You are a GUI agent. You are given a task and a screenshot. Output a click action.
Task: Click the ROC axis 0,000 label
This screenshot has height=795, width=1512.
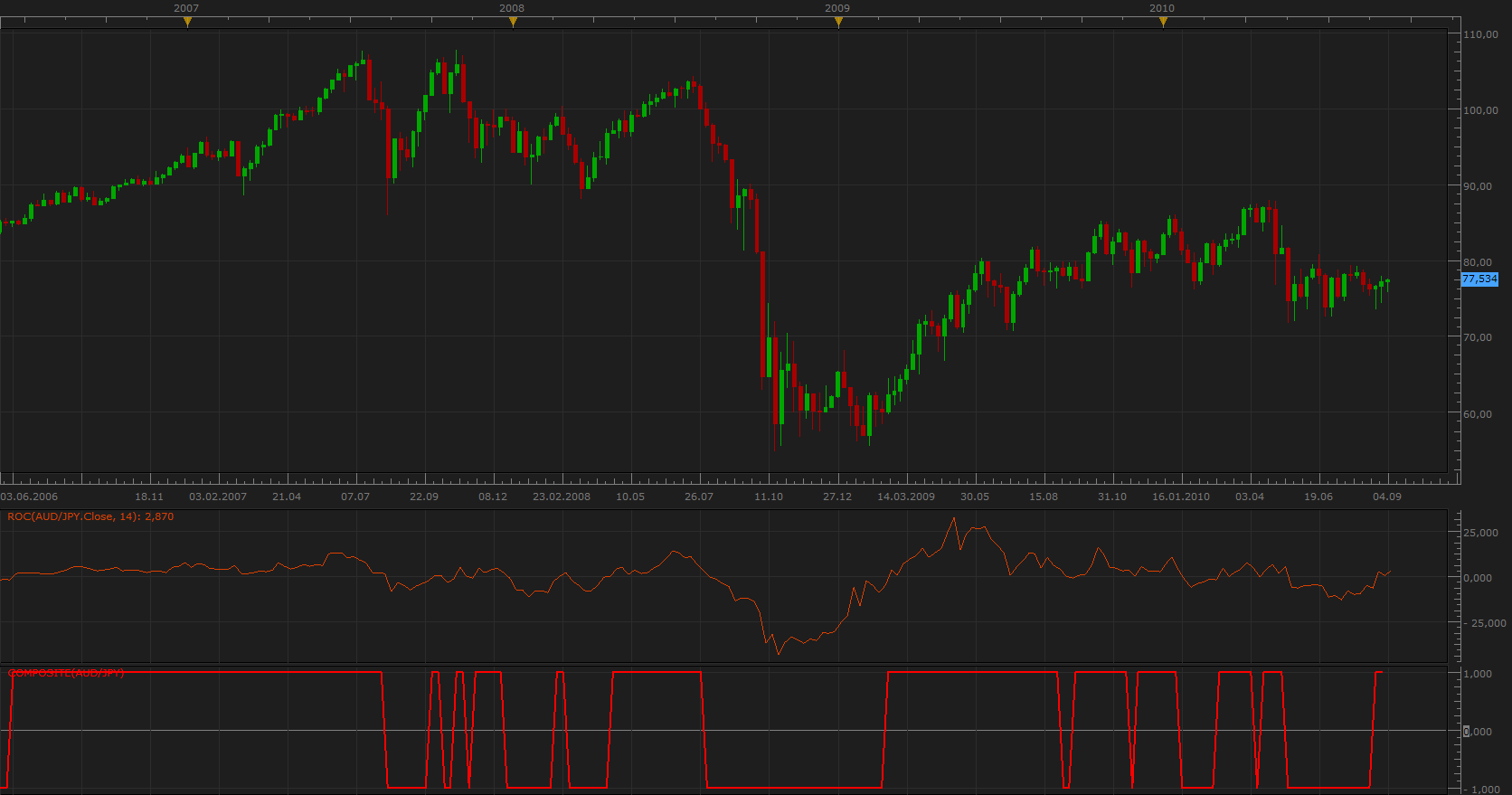click(x=1478, y=578)
